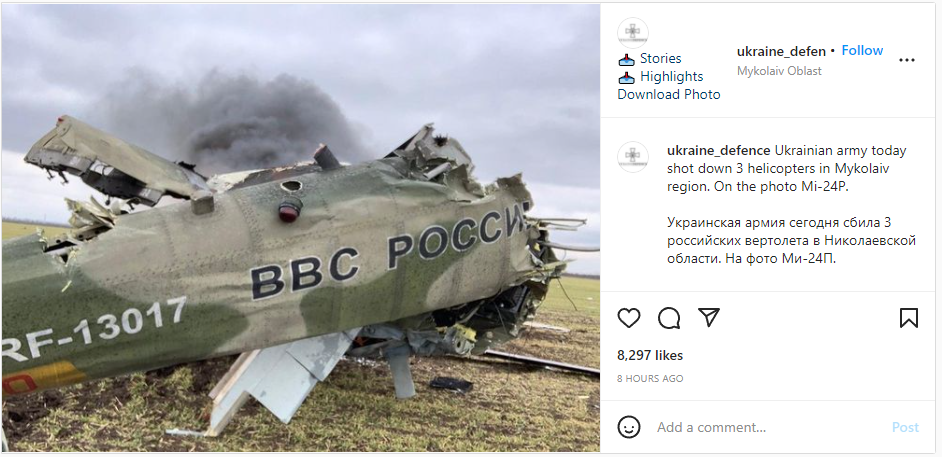Image resolution: width=942 pixels, height=457 pixels.
Task: Open Mykolaiv Oblast location page
Action: tap(779, 71)
